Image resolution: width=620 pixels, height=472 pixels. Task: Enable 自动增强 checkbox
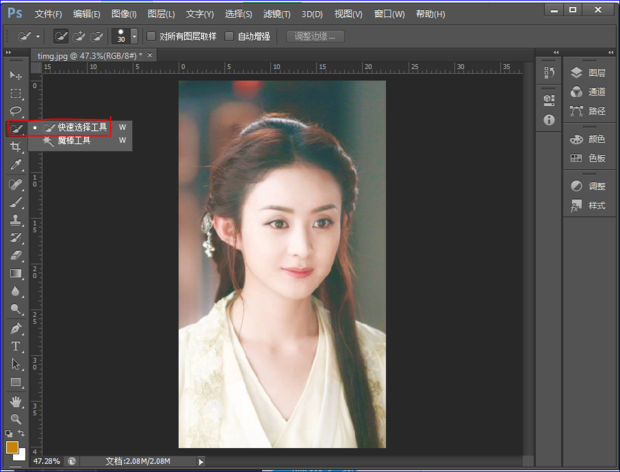[x=229, y=36]
